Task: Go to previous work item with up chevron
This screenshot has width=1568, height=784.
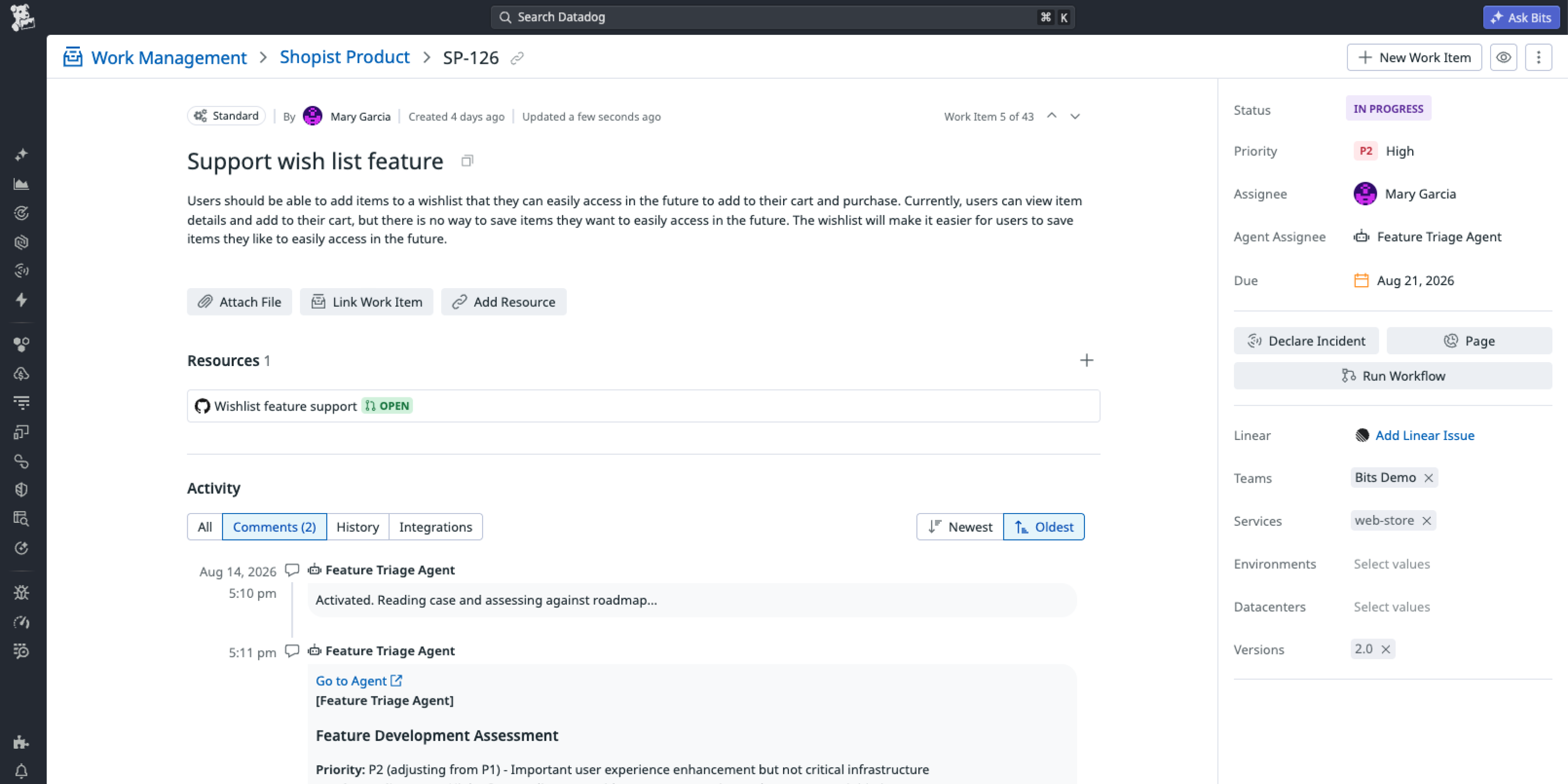Action: (1051, 116)
